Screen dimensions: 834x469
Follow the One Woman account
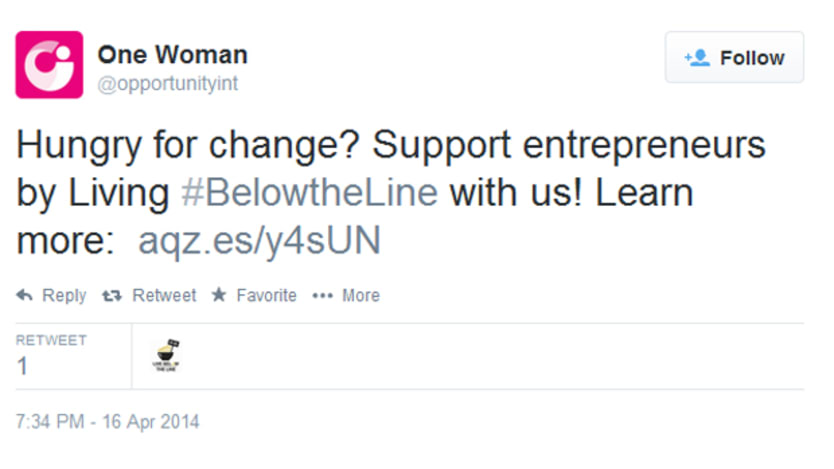pyautogui.click(x=734, y=57)
